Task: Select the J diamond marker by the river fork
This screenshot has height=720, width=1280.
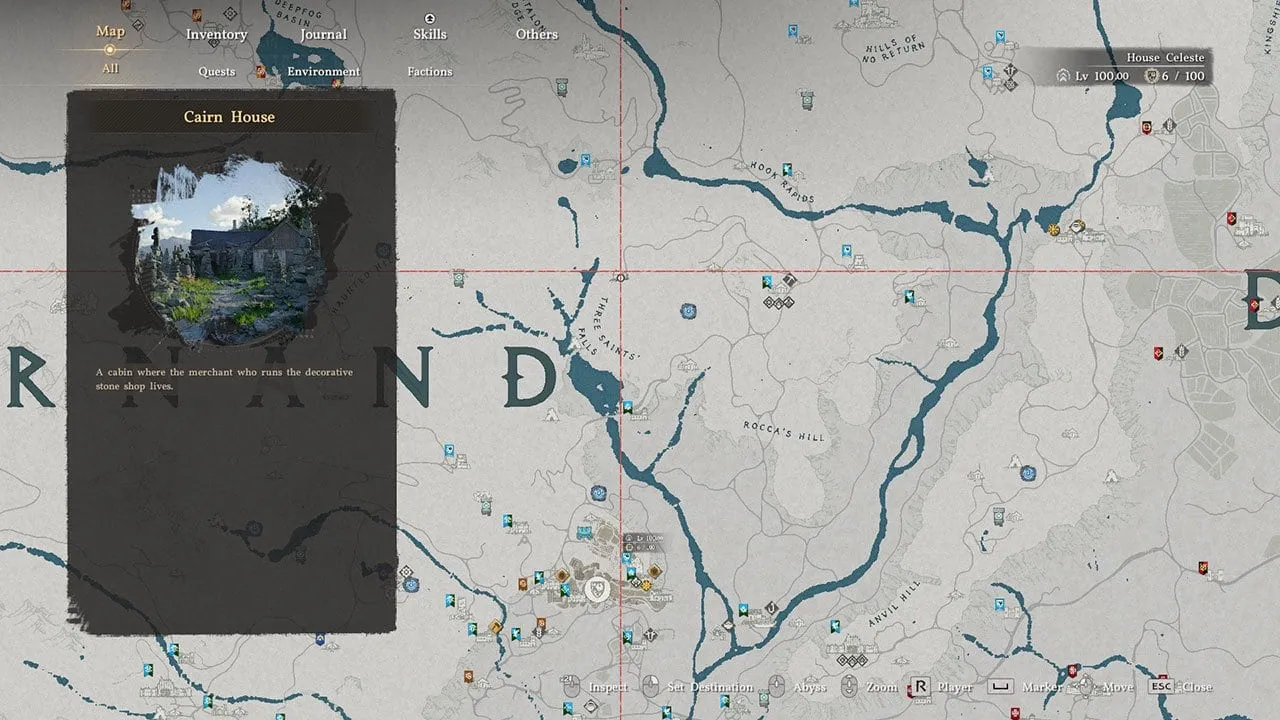Action: pos(771,606)
